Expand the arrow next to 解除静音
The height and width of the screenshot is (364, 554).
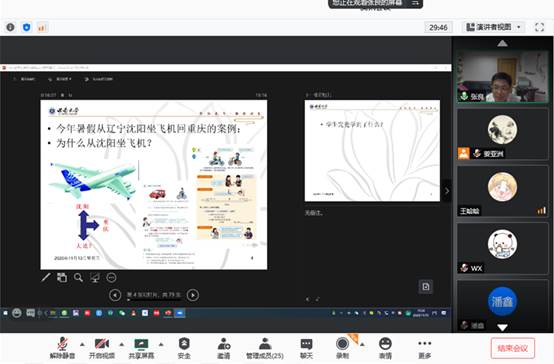[82, 344]
